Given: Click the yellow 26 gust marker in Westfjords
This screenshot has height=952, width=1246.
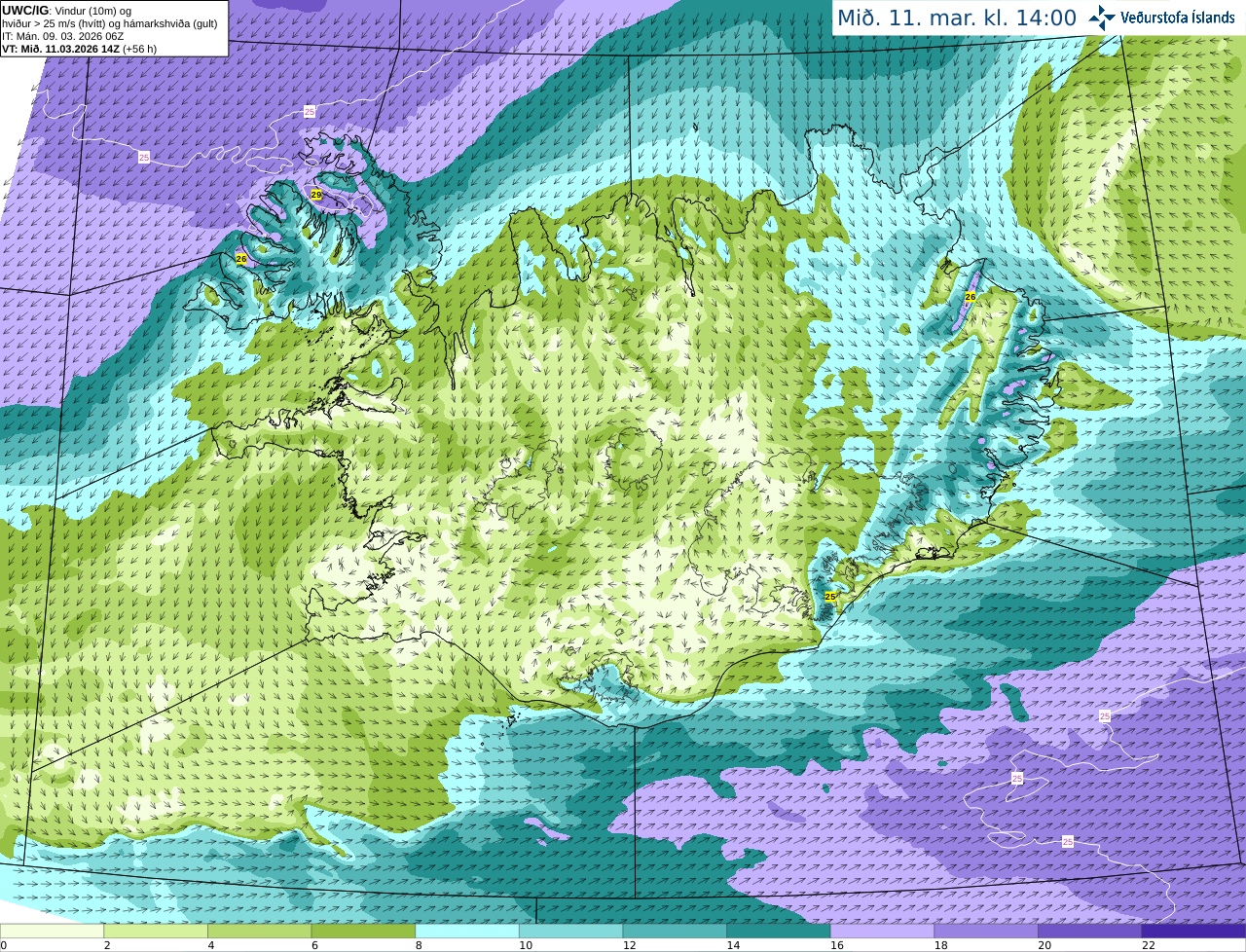Looking at the screenshot, I should click(241, 258).
